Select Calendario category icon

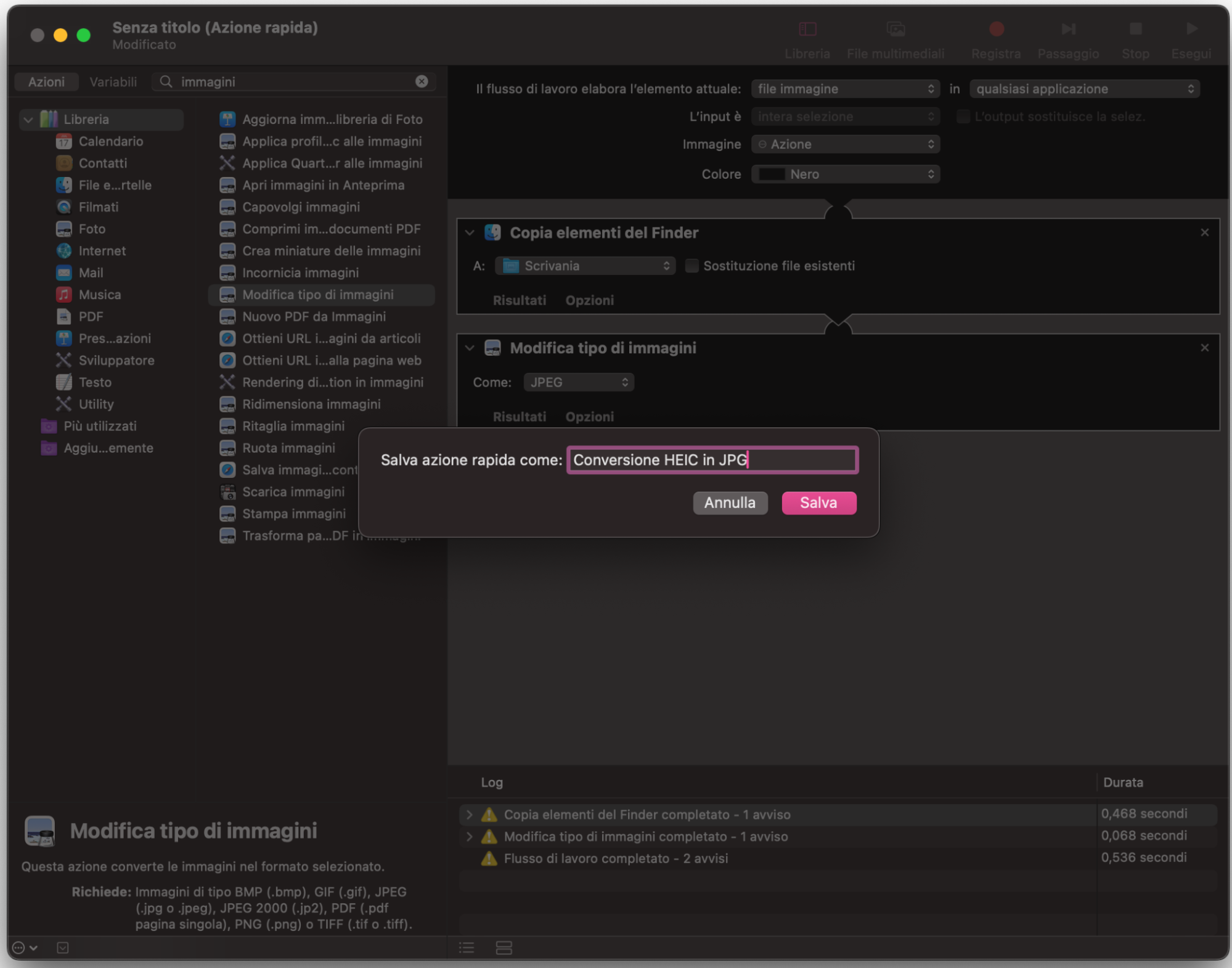64,141
